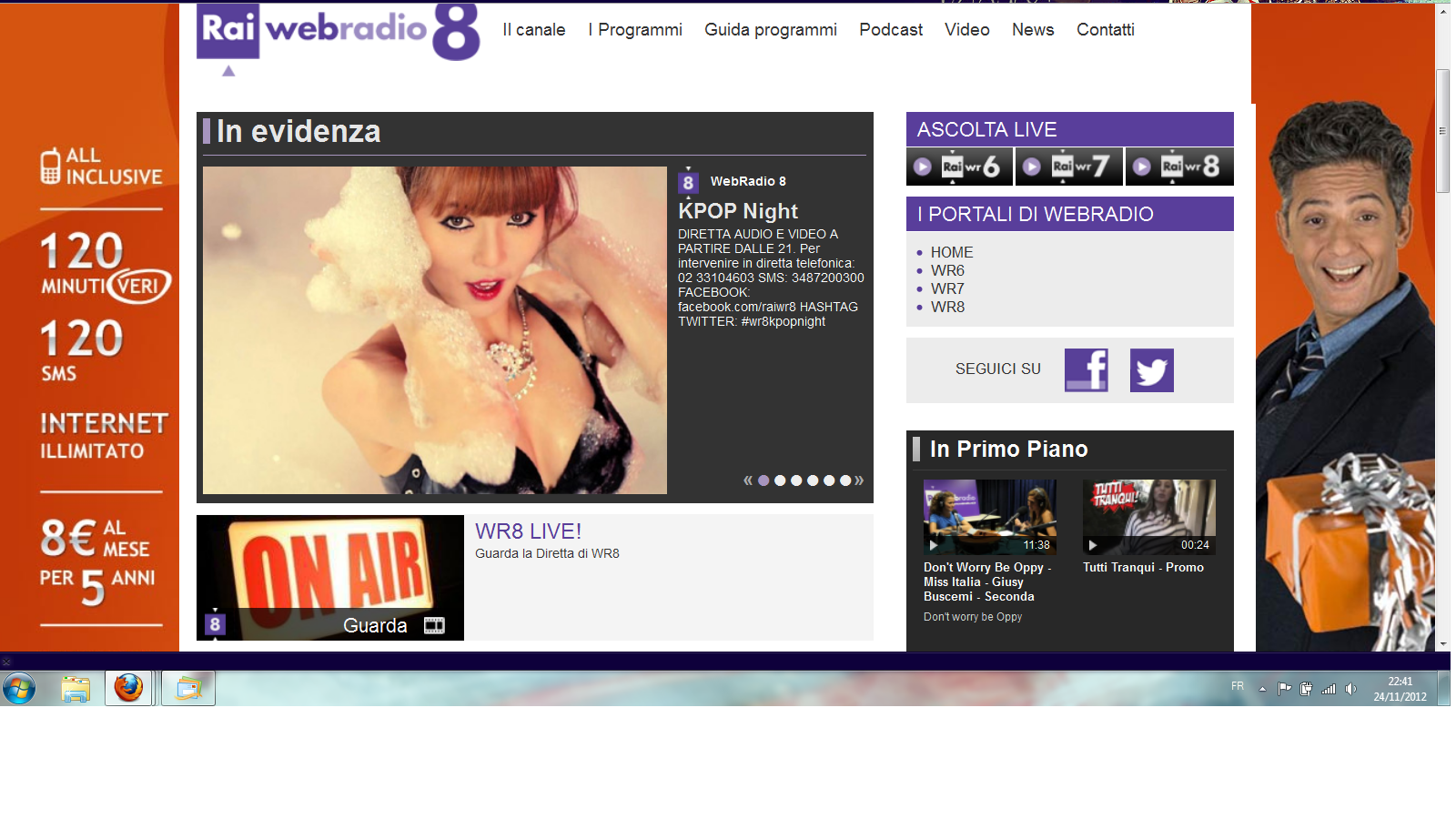Open the Podcast menu item
Image resolution: width=1456 pixels, height=819 pixels.
(x=890, y=30)
